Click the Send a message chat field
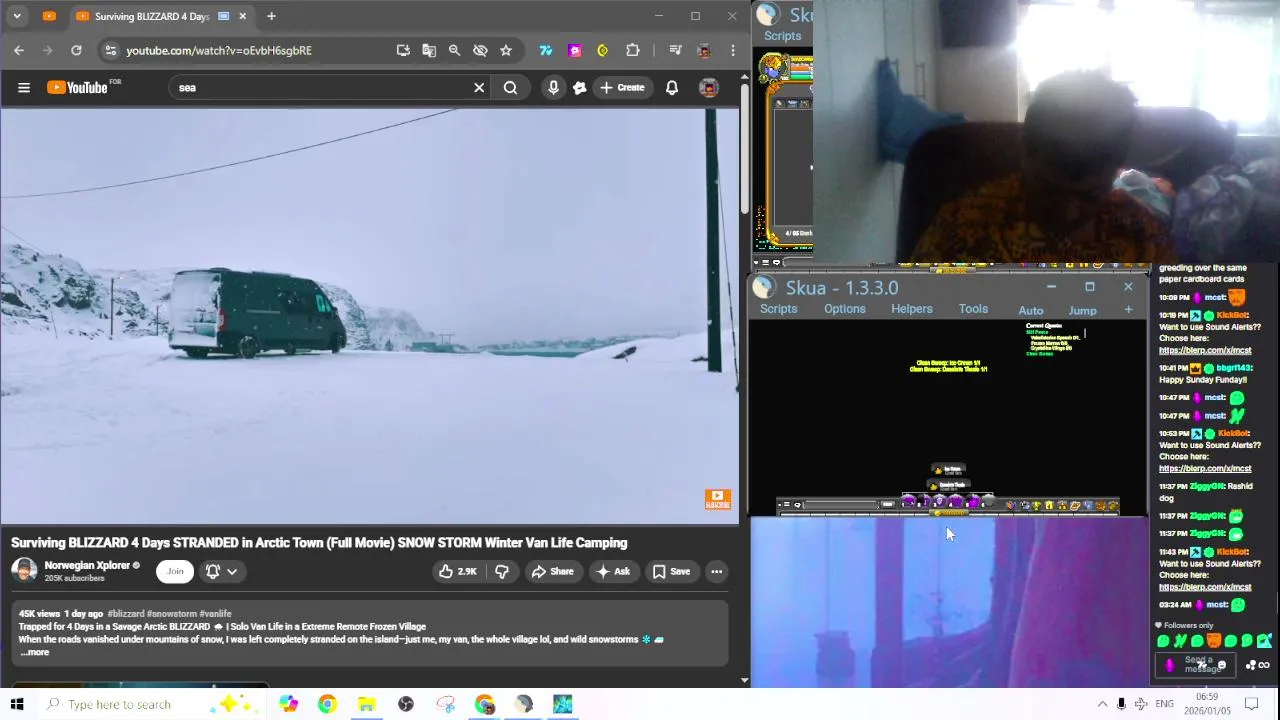 (1197, 665)
